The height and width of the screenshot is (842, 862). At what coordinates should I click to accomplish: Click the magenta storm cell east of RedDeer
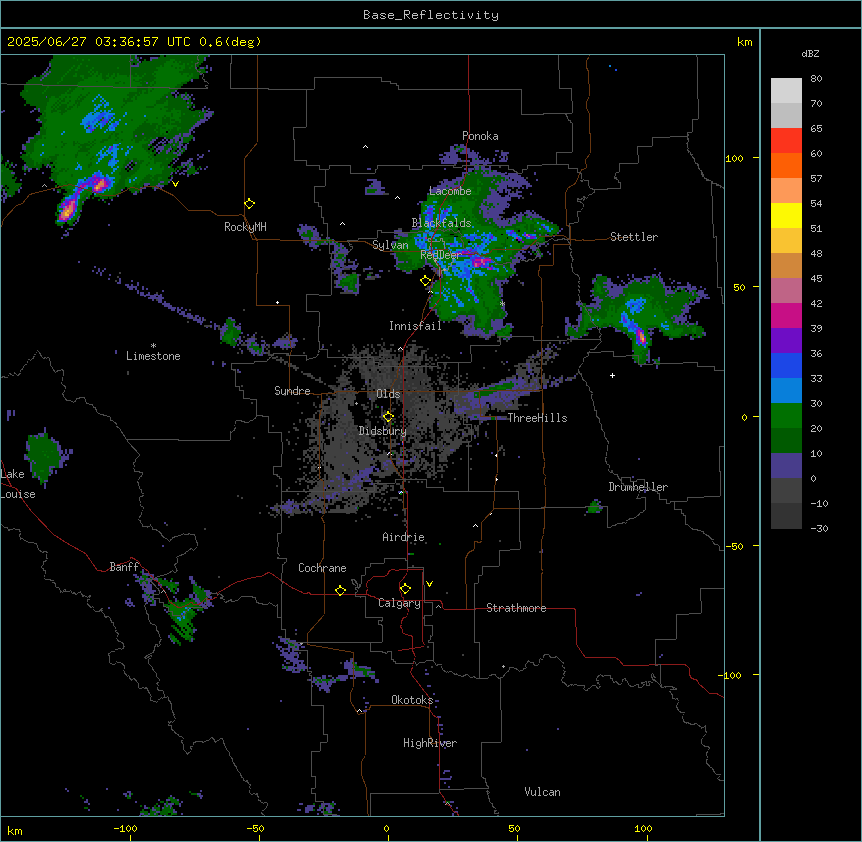click(482, 262)
